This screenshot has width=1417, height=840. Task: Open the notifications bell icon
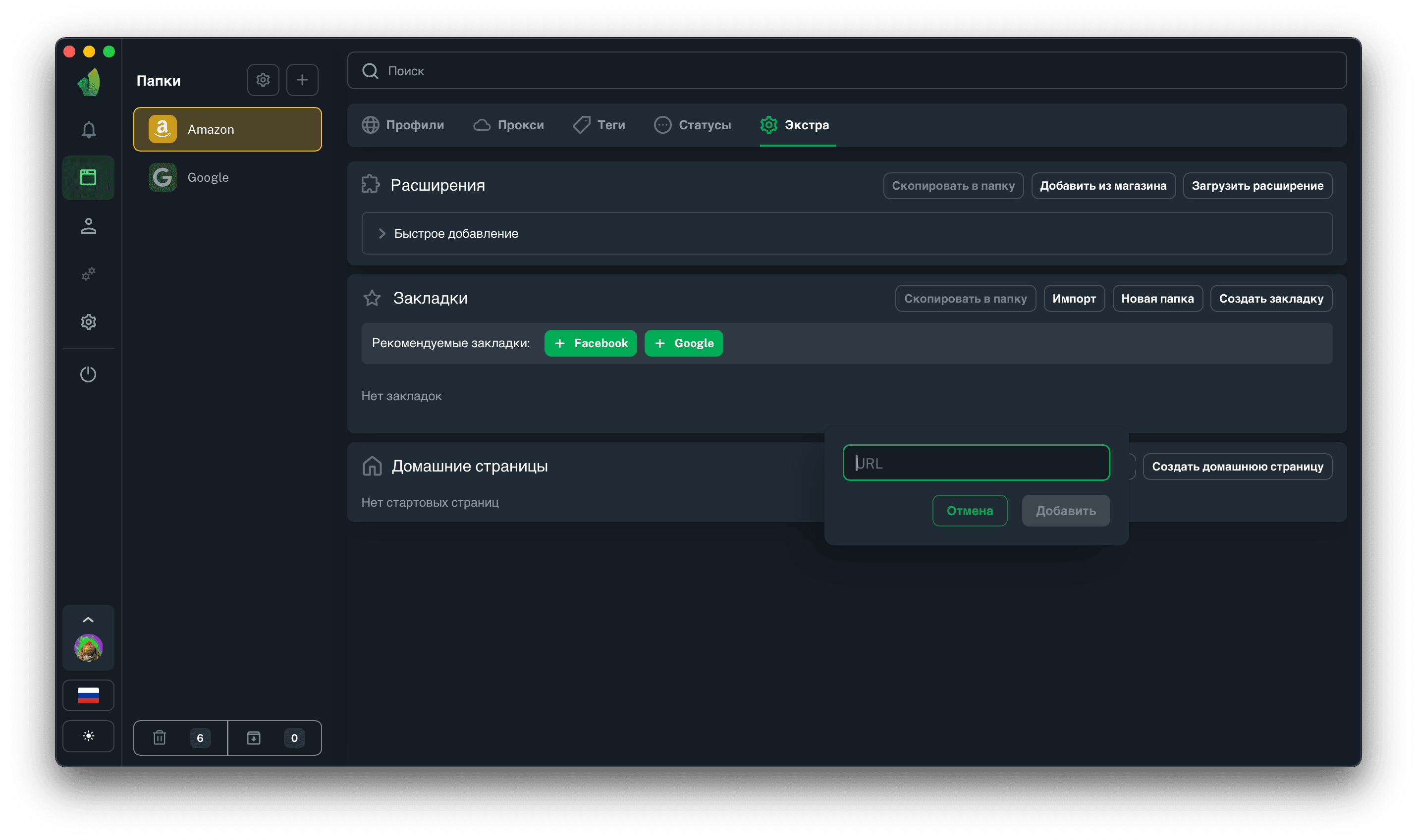pos(88,130)
